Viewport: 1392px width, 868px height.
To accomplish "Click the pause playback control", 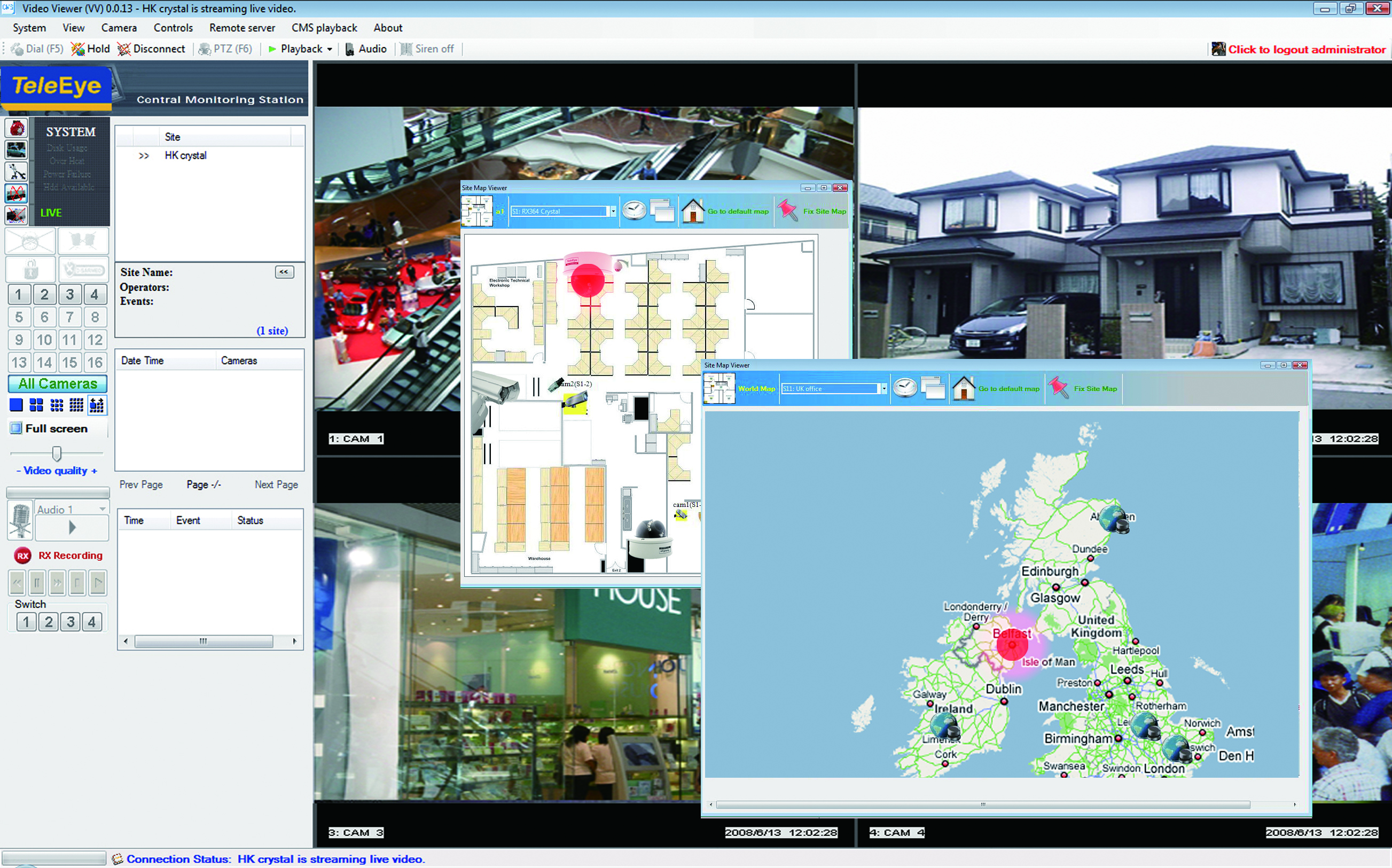I will [37, 583].
